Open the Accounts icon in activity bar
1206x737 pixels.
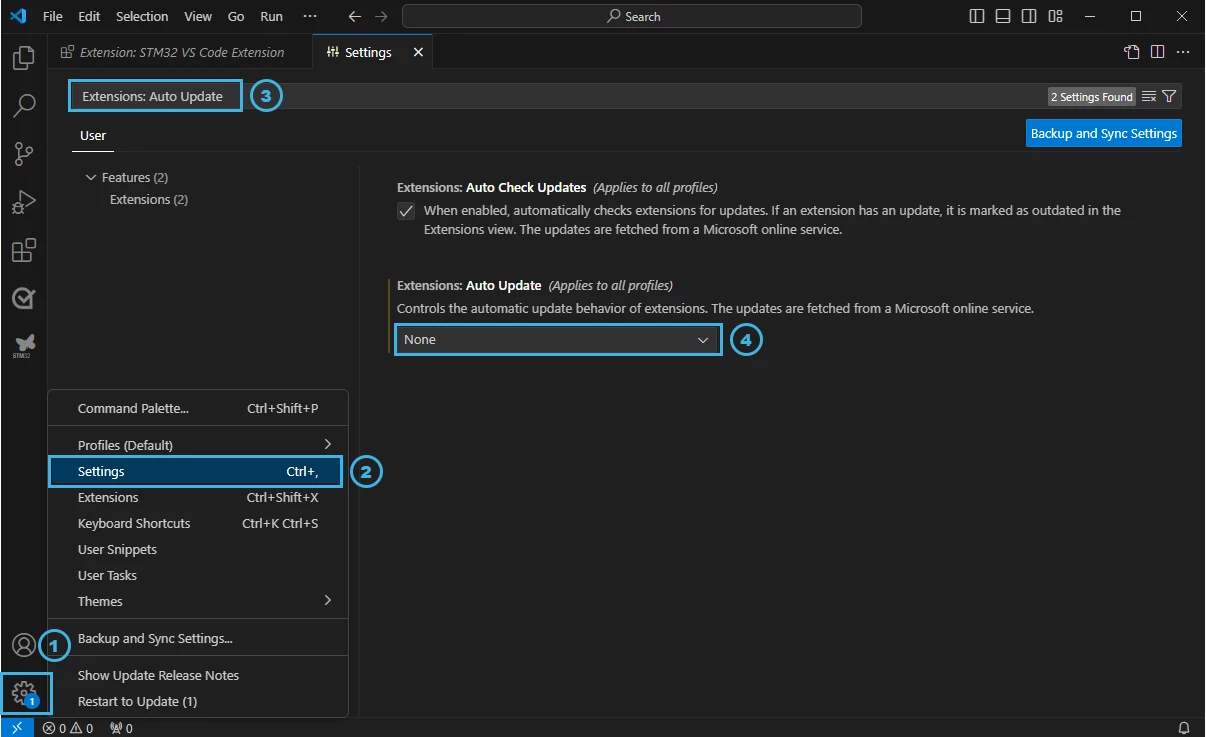click(24, 645)
